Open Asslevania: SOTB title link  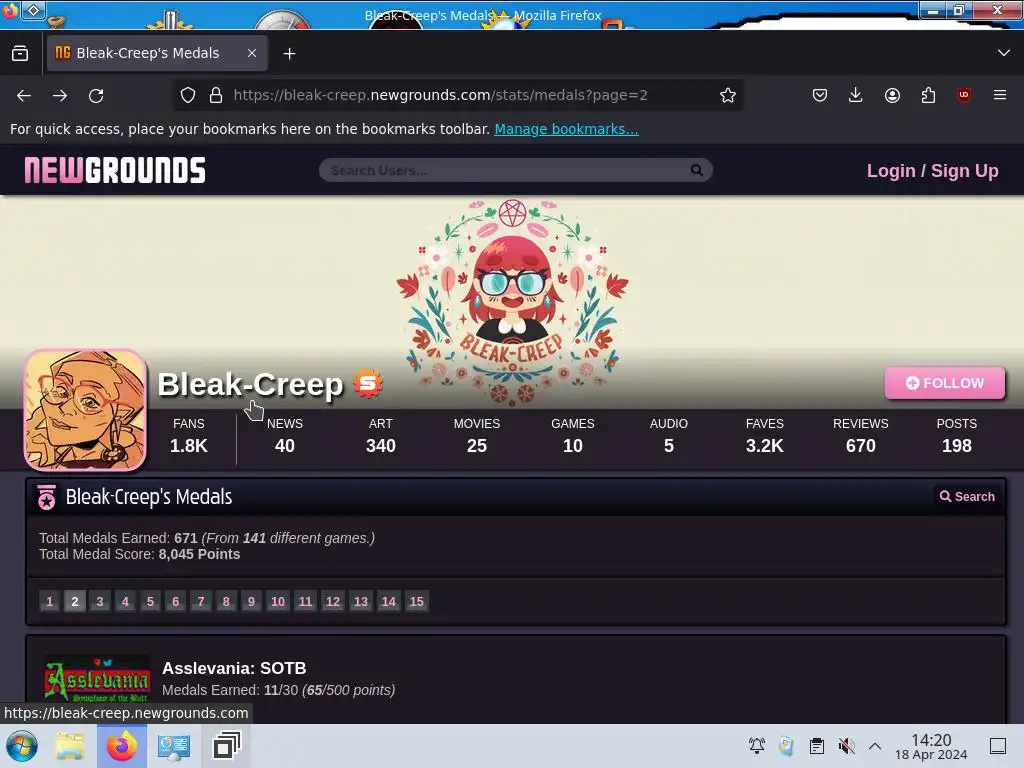(234, 668)
